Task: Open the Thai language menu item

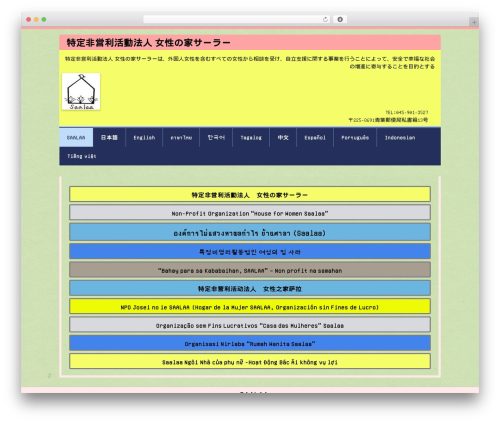Action: tap(181, 137)
